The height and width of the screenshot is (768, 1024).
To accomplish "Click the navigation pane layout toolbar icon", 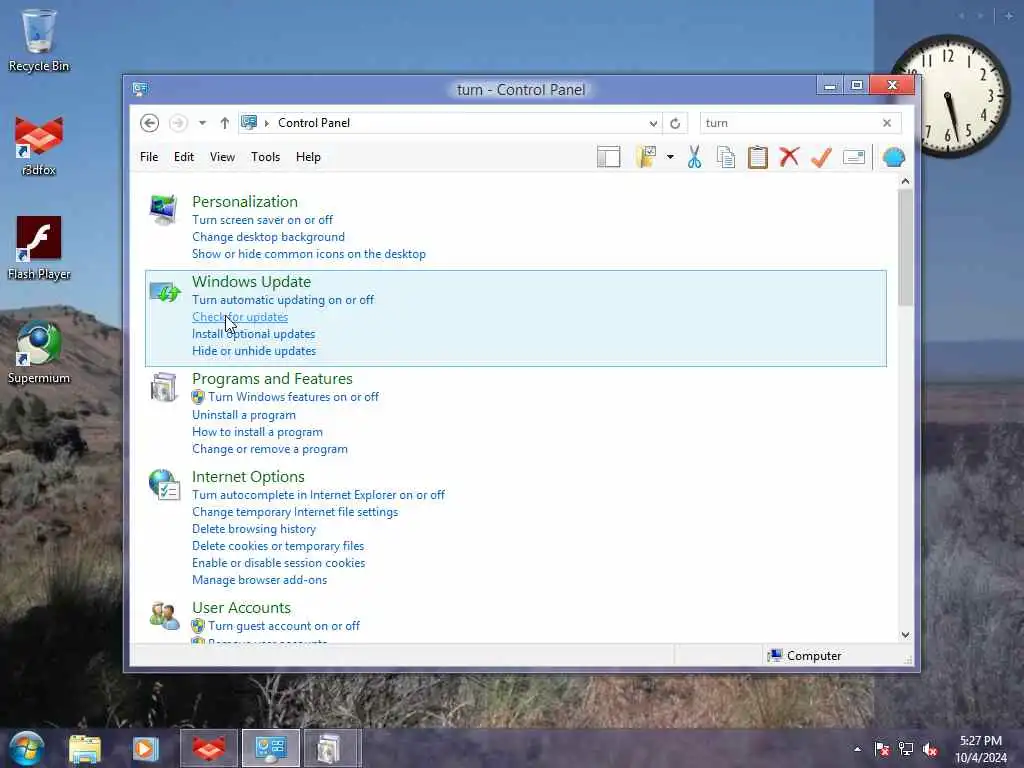I will [x=609, y=157].
